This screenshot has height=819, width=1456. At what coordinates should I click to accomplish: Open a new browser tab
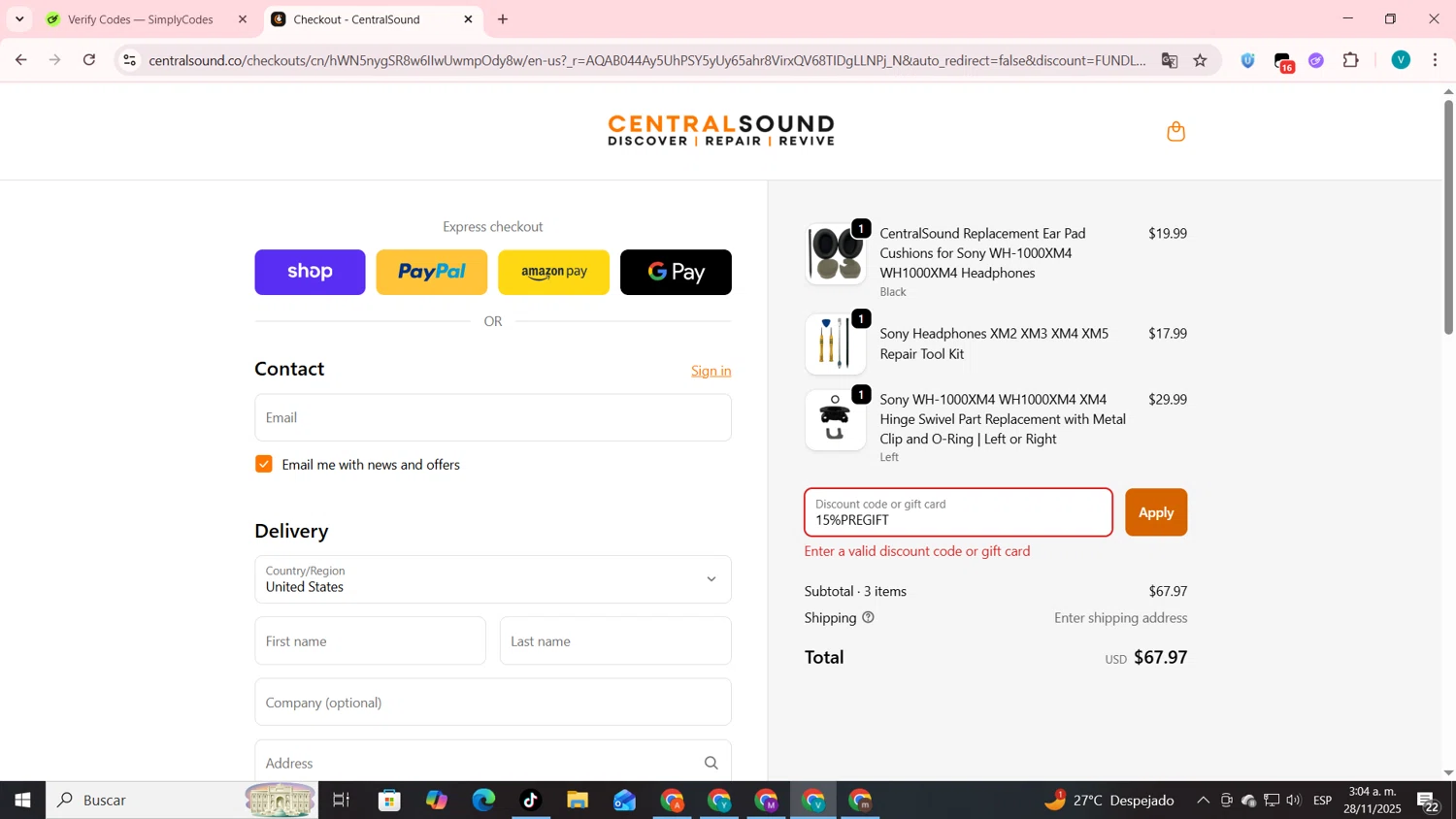tap(503, 19)
